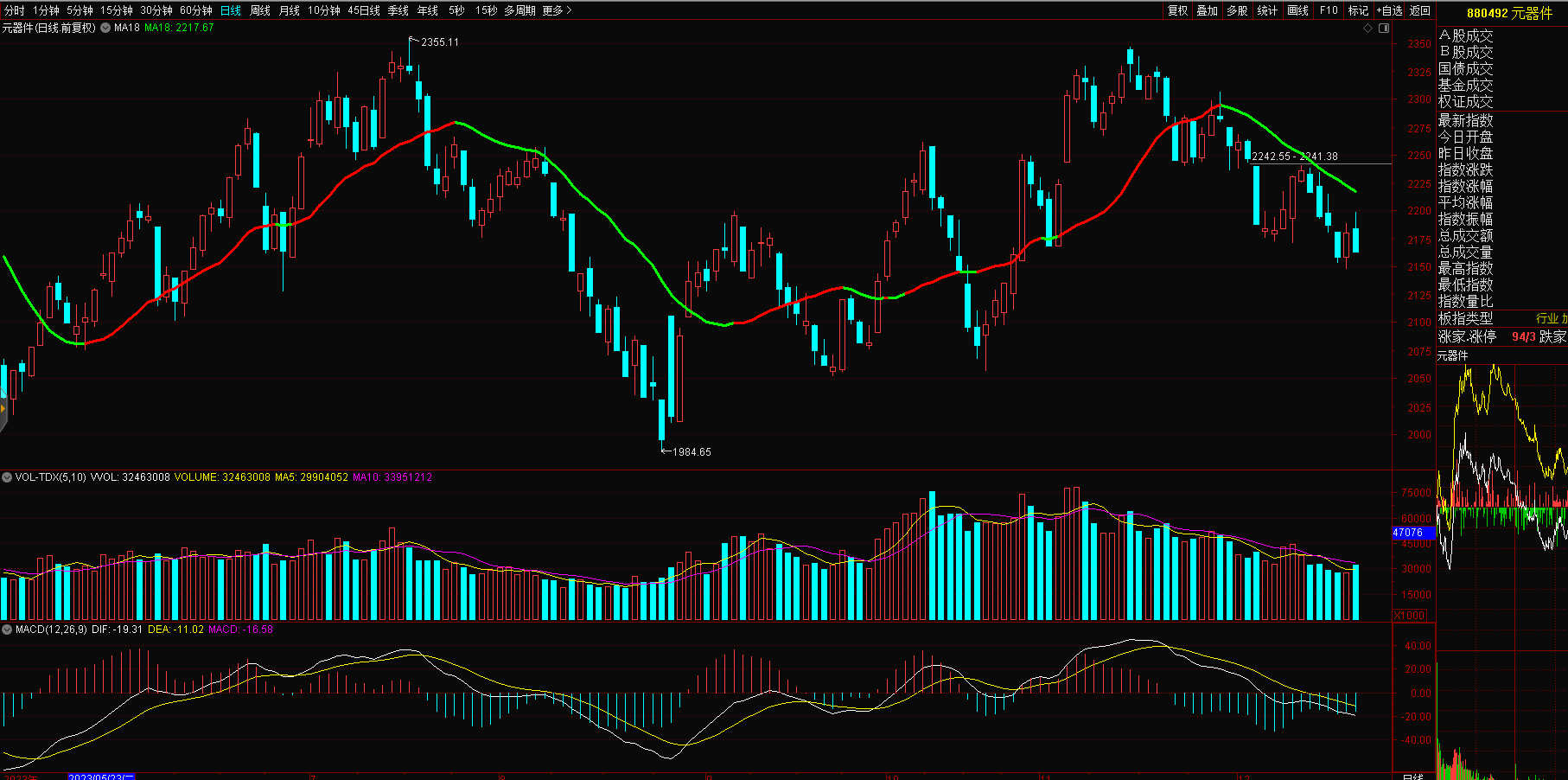
Task: Open the 多周期 multi-period view
Action: pos(520,10)
